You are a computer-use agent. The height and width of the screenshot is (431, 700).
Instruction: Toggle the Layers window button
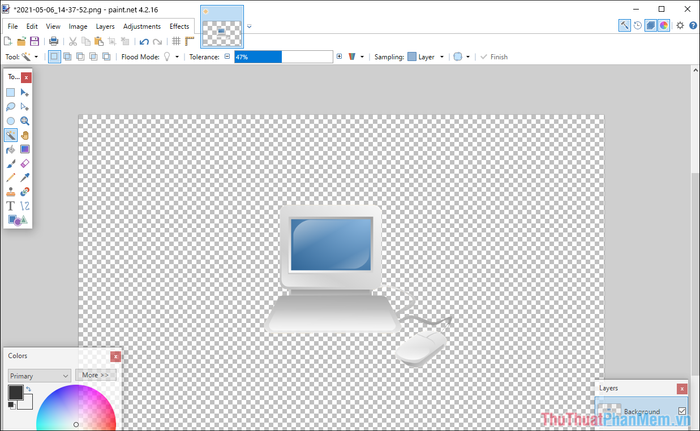(x=651, y=25)
